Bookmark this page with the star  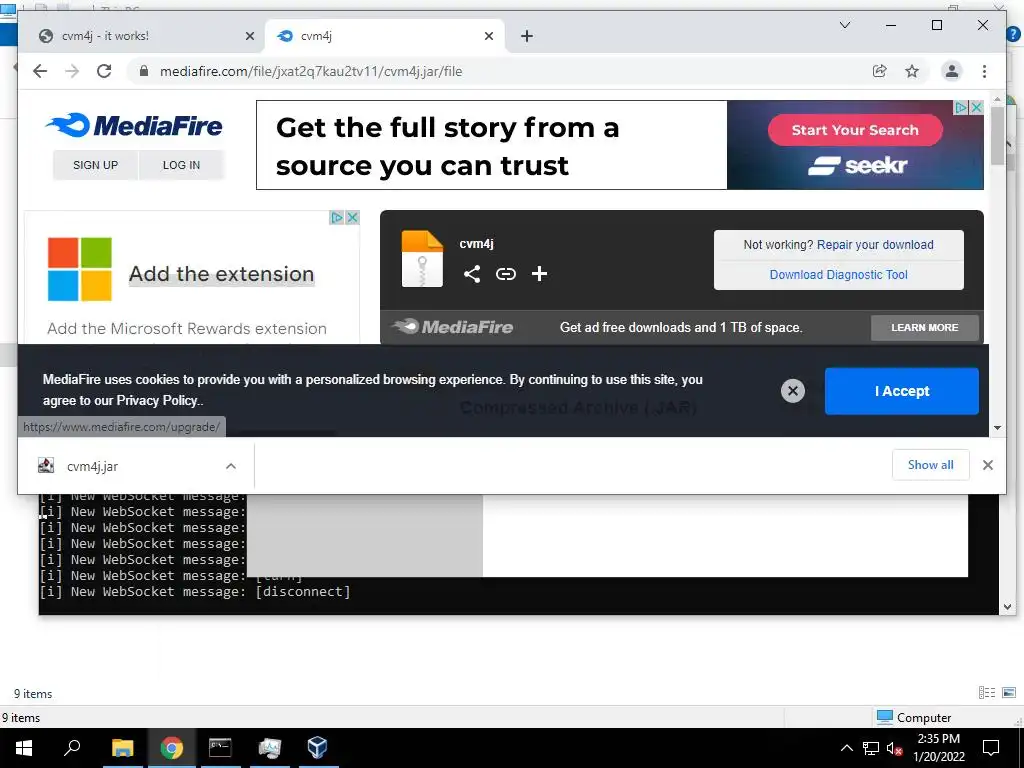click(x=912, y=71)
